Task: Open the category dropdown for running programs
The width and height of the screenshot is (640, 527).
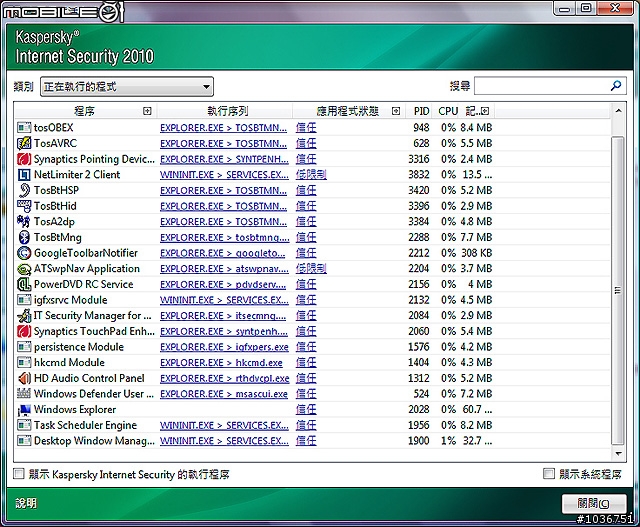Action: (x=127, y=87)
